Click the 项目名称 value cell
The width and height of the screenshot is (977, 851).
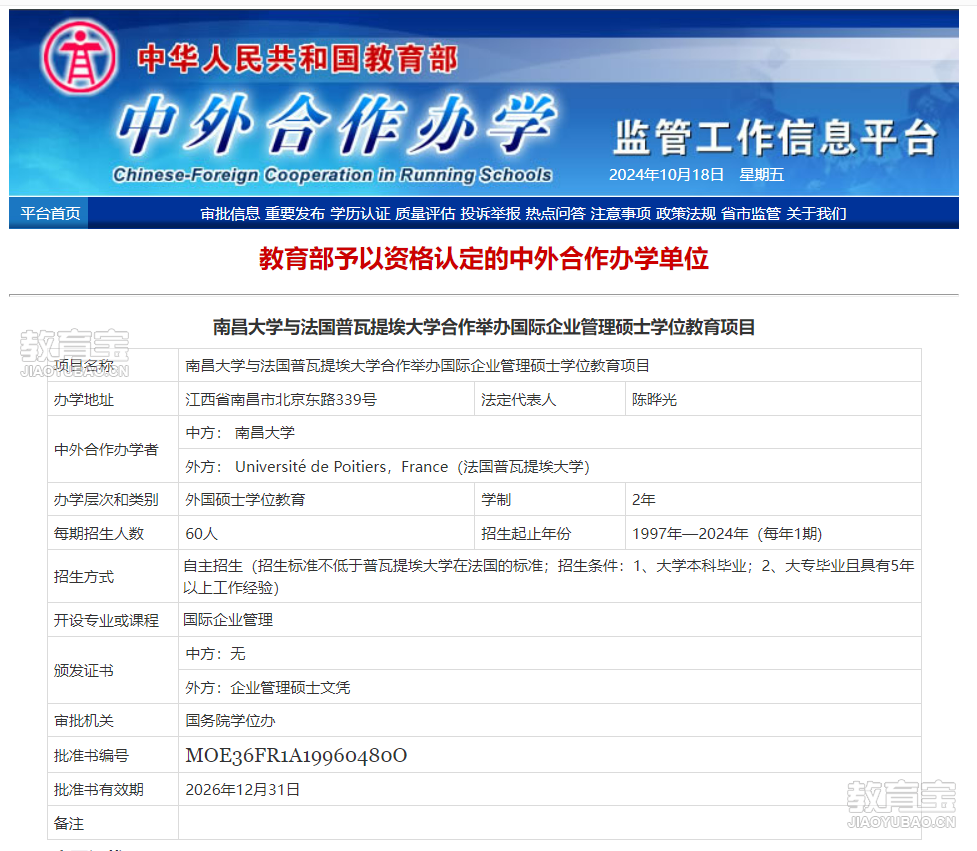pyautogui.click(x=550, y=365)
